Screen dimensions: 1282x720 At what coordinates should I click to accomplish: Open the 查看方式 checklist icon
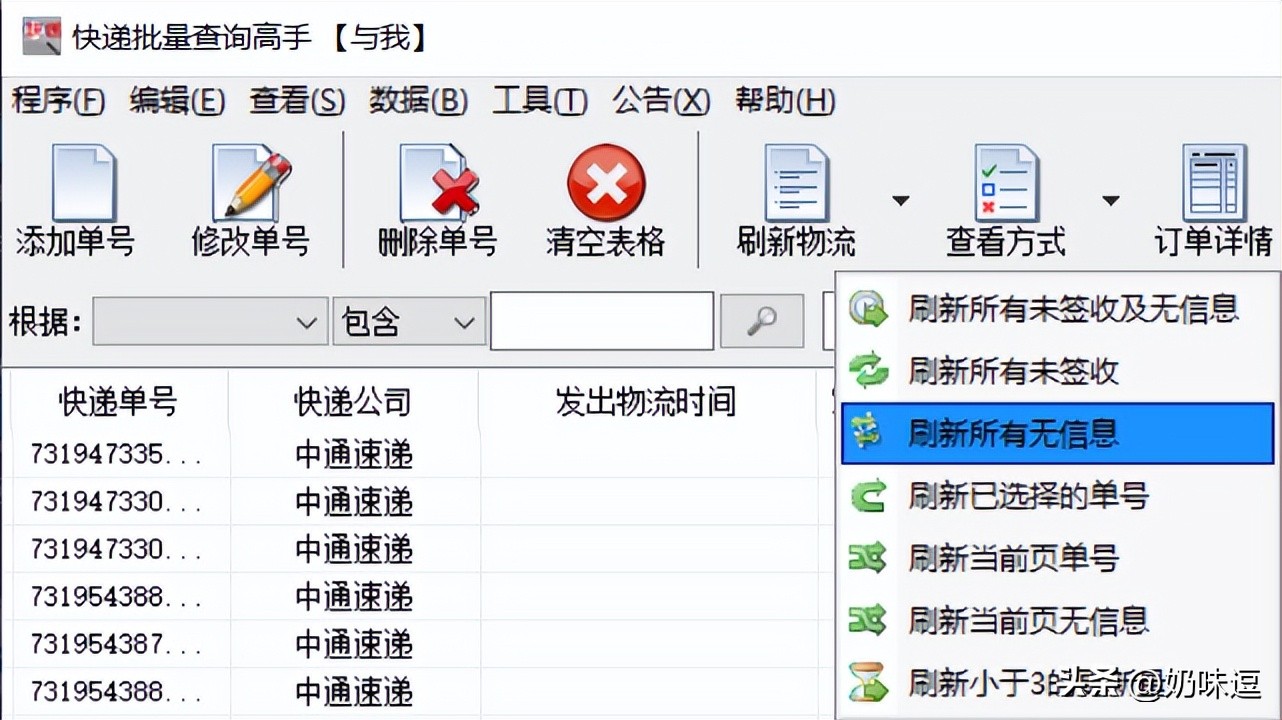[1006, 183]
